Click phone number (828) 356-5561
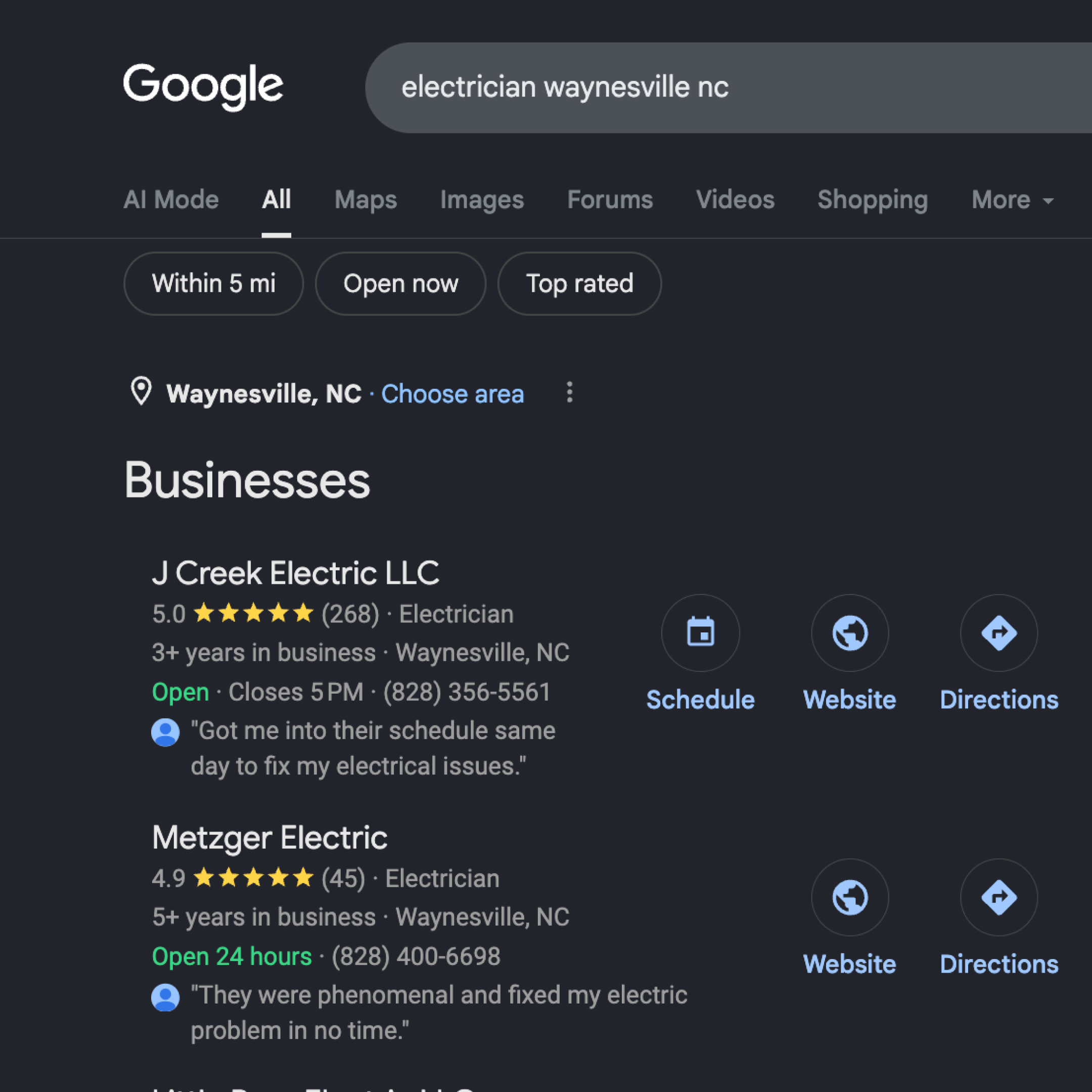The image size is (1092, 1092). point(467,692)
